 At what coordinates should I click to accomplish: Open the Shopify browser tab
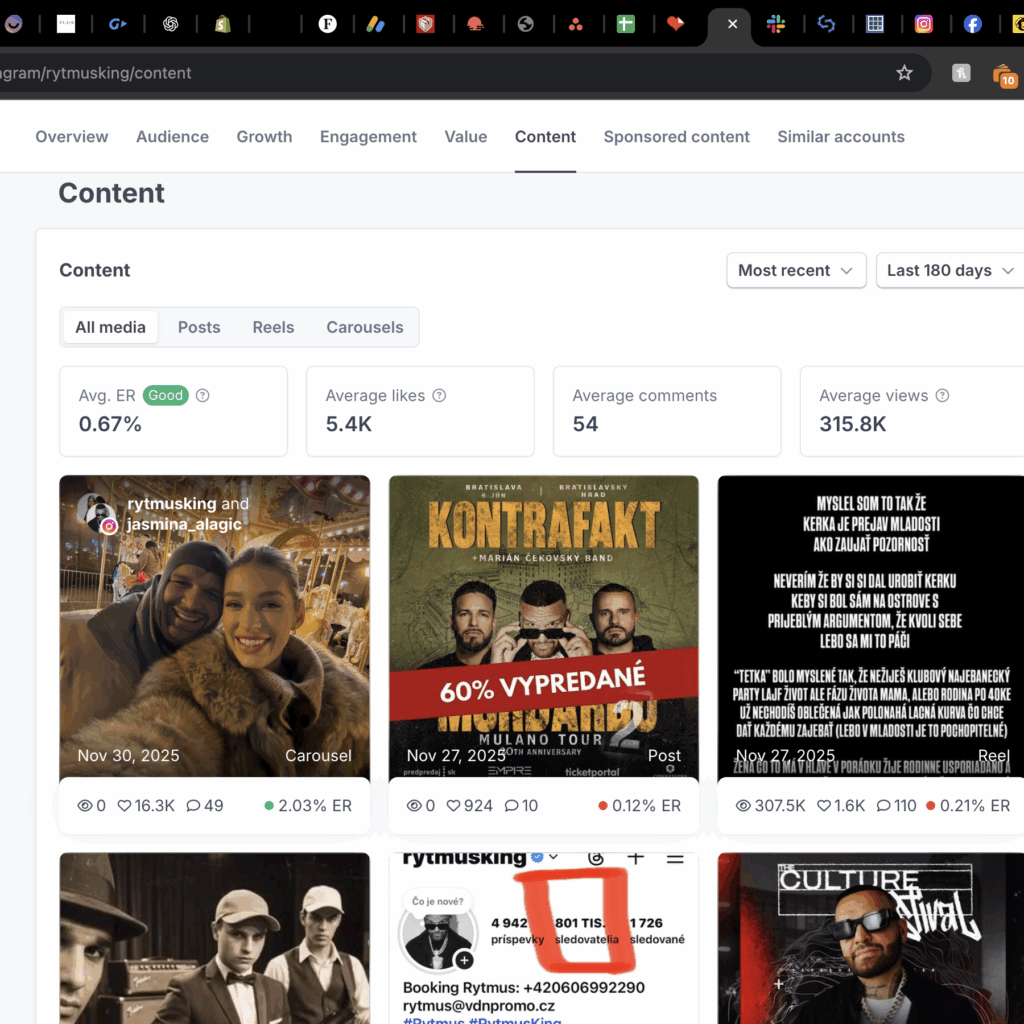pos(222,24)
